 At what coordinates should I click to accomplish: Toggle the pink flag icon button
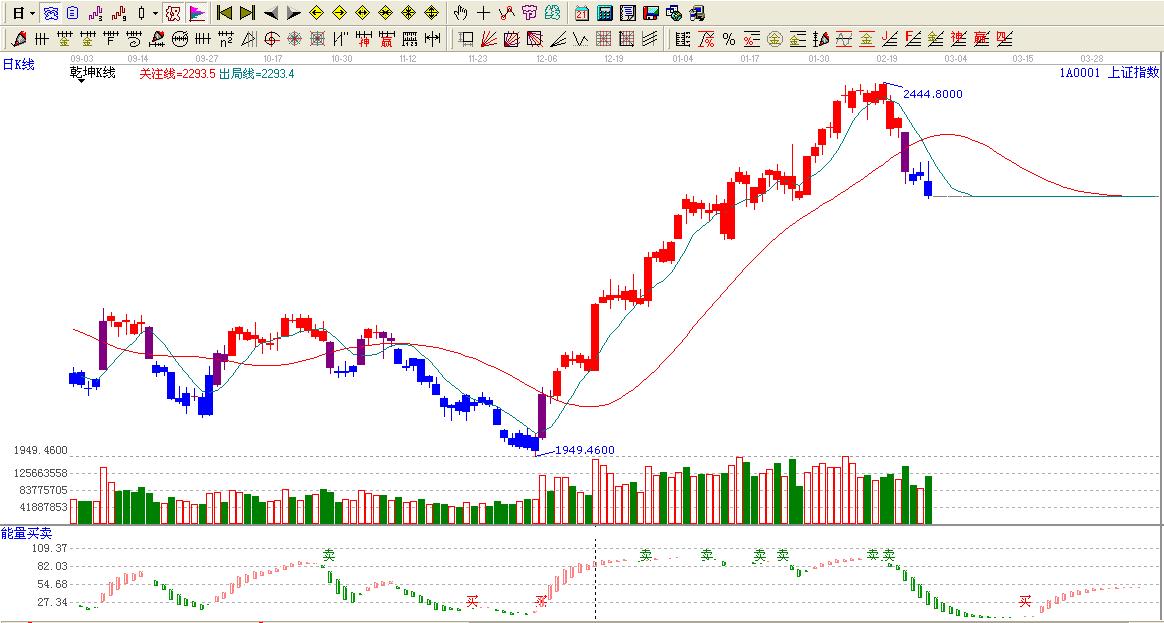(197, 13)
